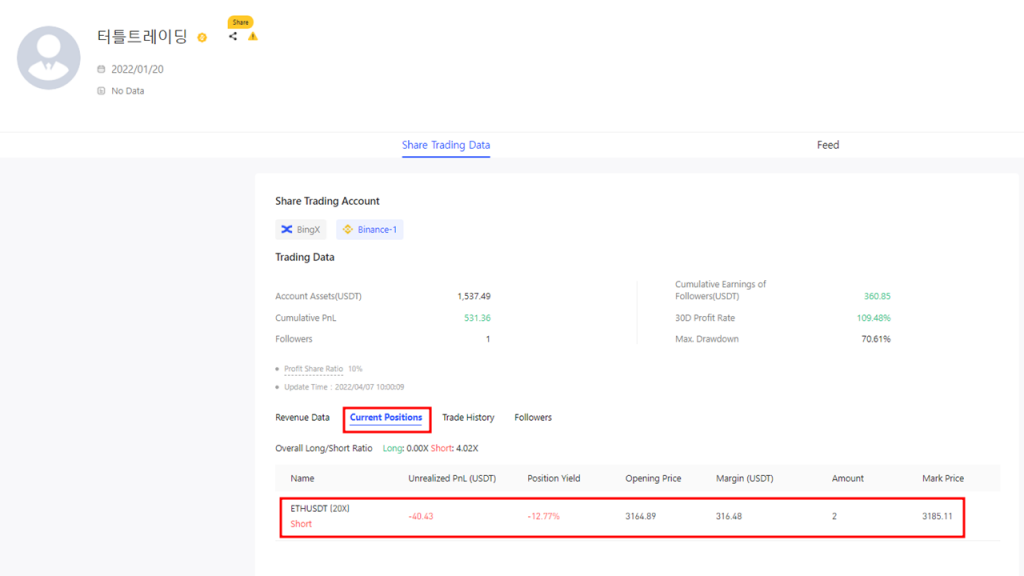
Task: Open the Followers tab
Action: [x=533, y=417]
